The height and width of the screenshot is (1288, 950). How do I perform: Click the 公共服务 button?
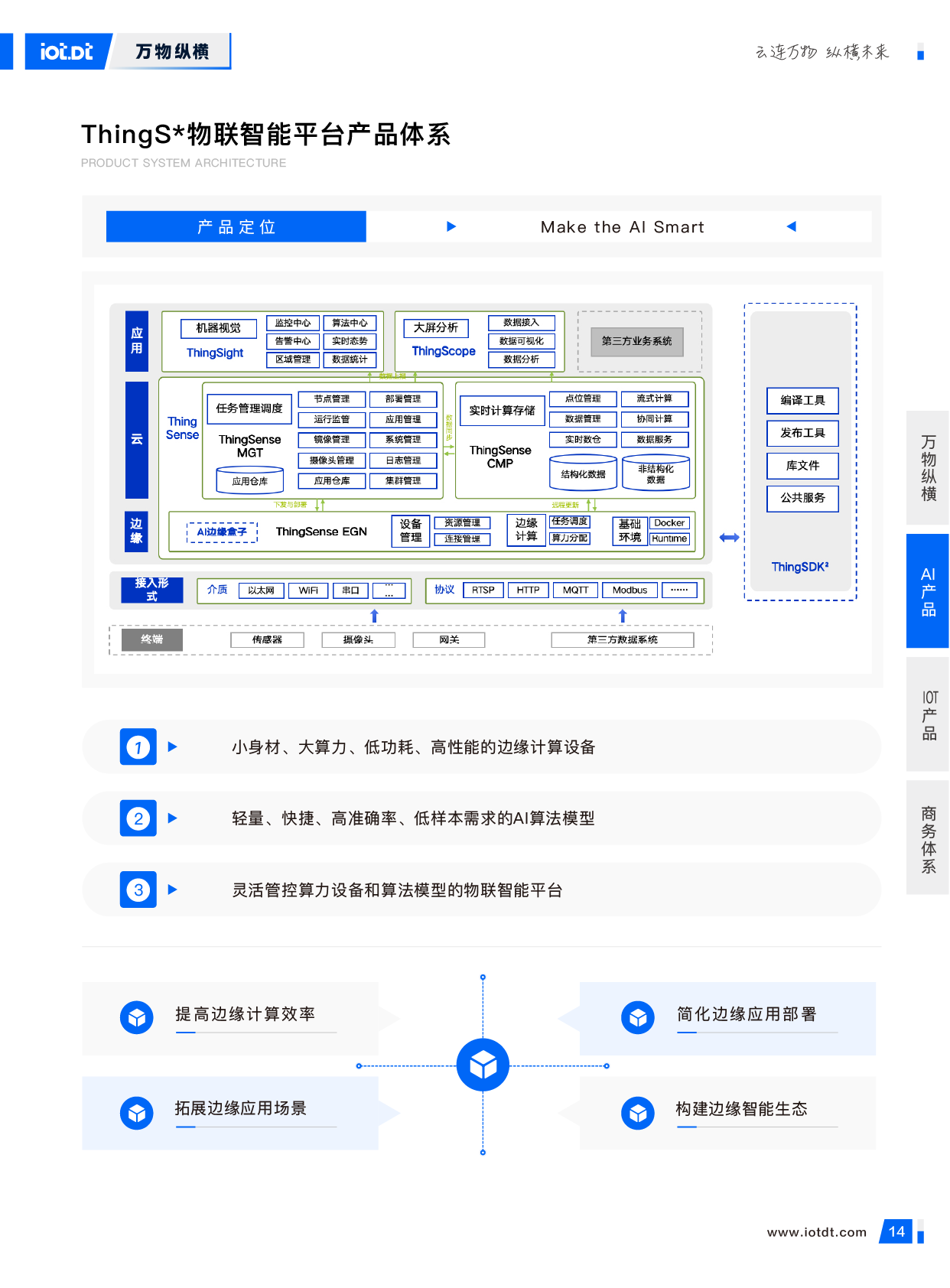pos(803,498)
